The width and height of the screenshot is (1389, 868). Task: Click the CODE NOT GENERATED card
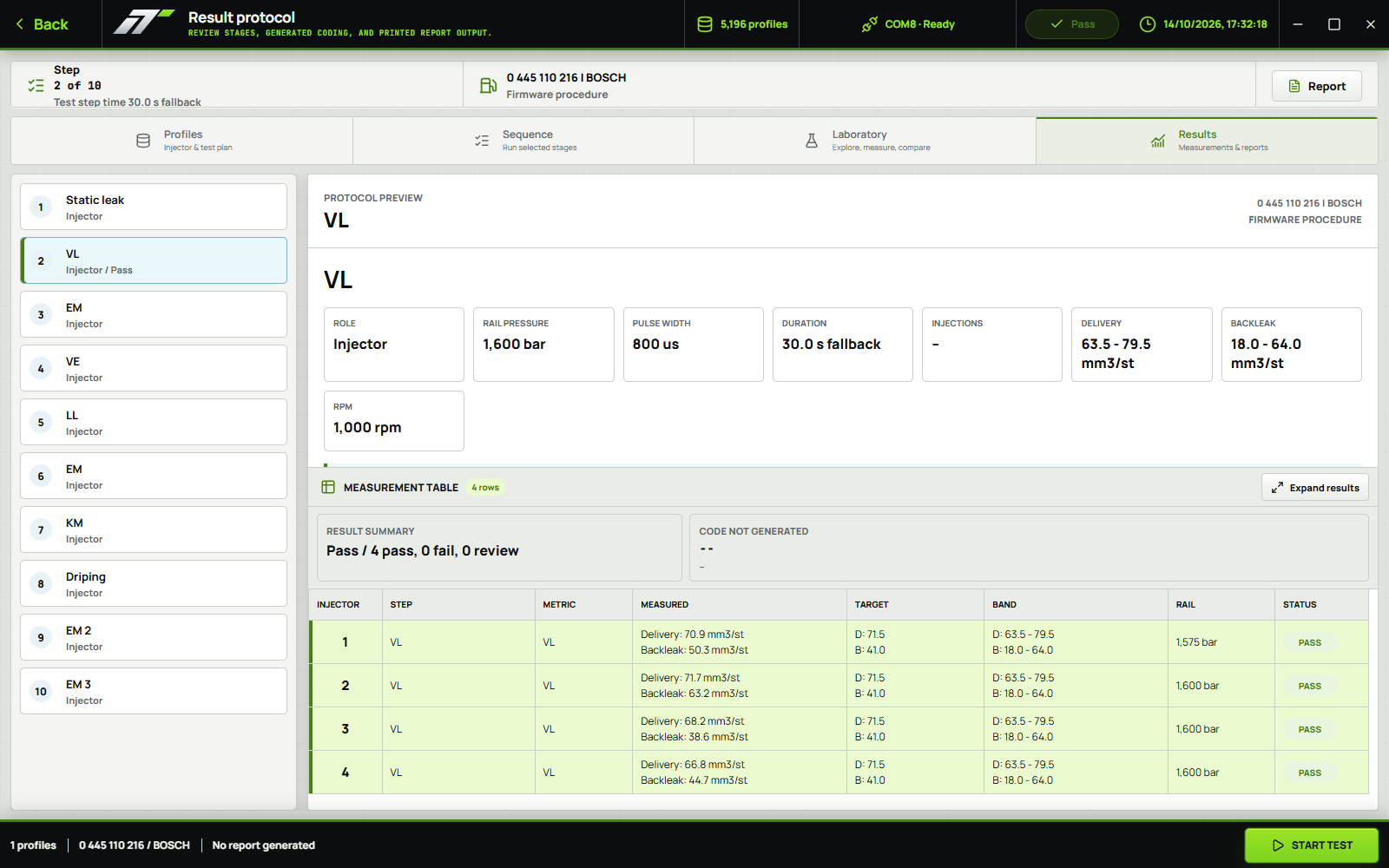click(x=1029, y=548)
